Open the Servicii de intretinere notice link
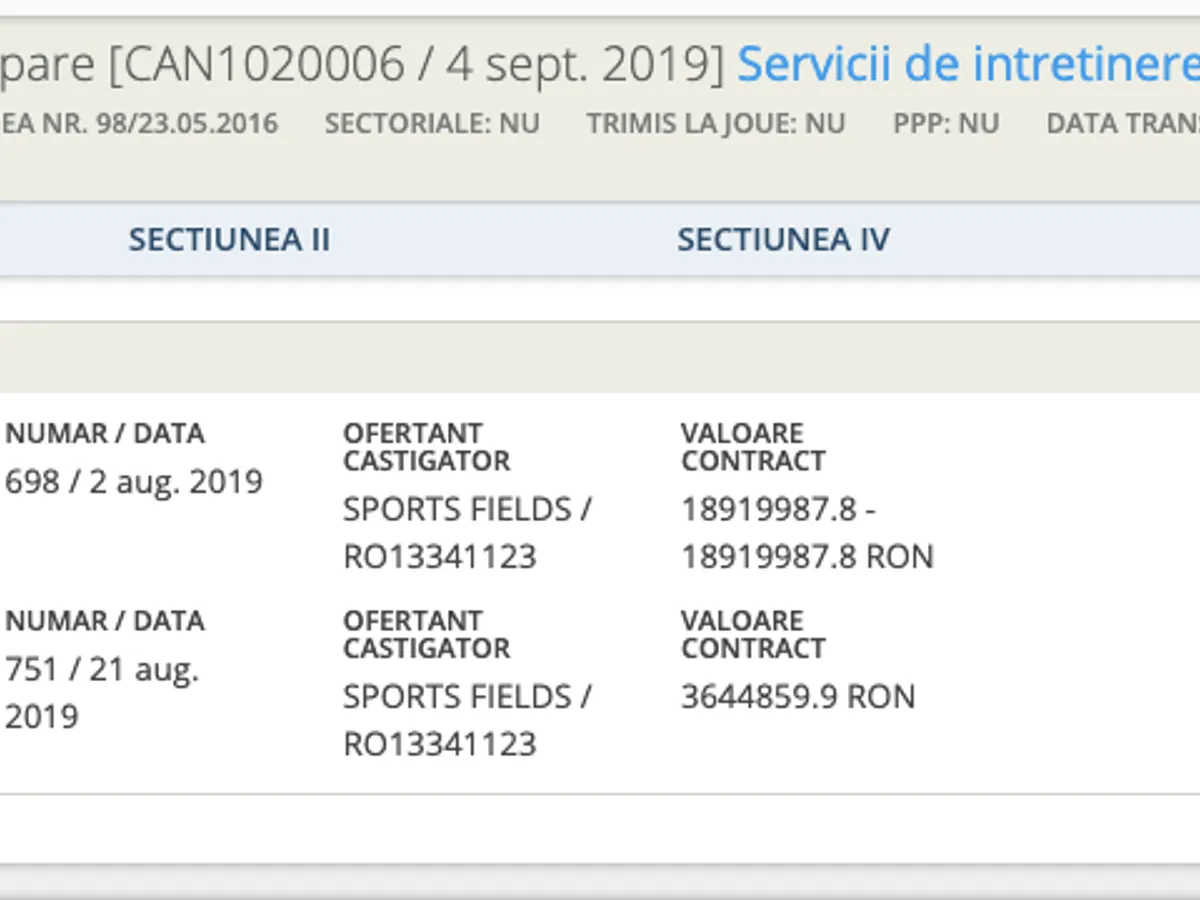Viewport: 1200px width, 900px height. (x=967, y=66)
